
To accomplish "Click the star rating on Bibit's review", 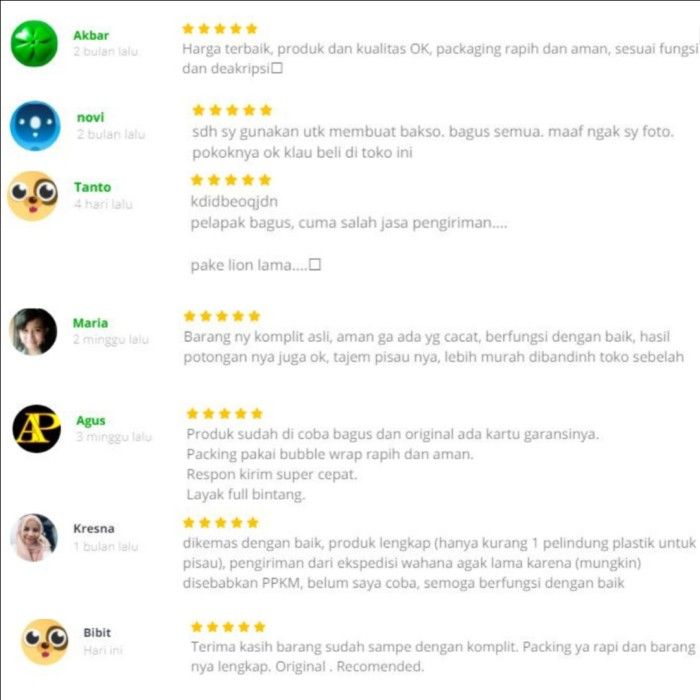I will 228,627.
